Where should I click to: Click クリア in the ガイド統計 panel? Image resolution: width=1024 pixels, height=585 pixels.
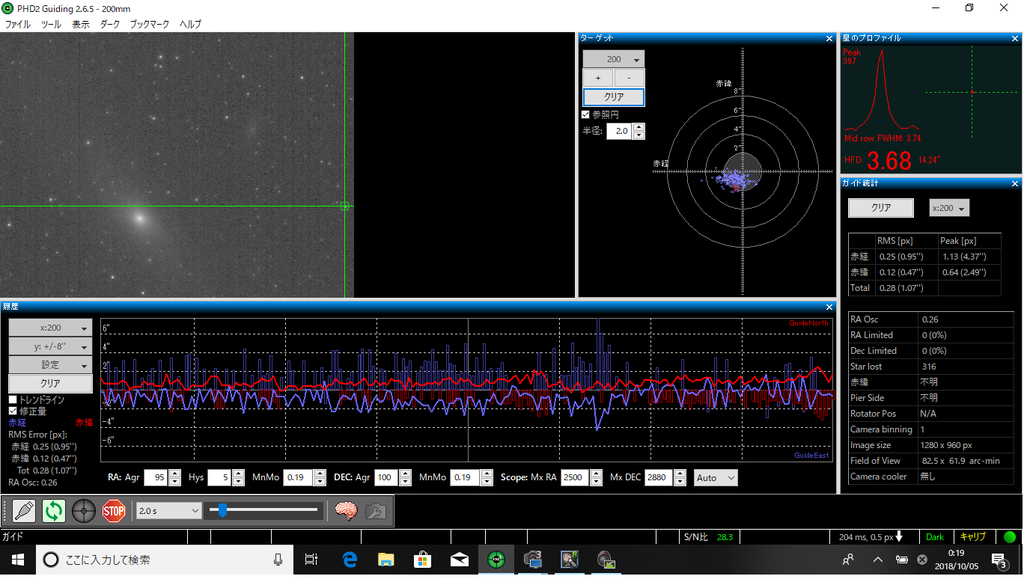[880, 208]
